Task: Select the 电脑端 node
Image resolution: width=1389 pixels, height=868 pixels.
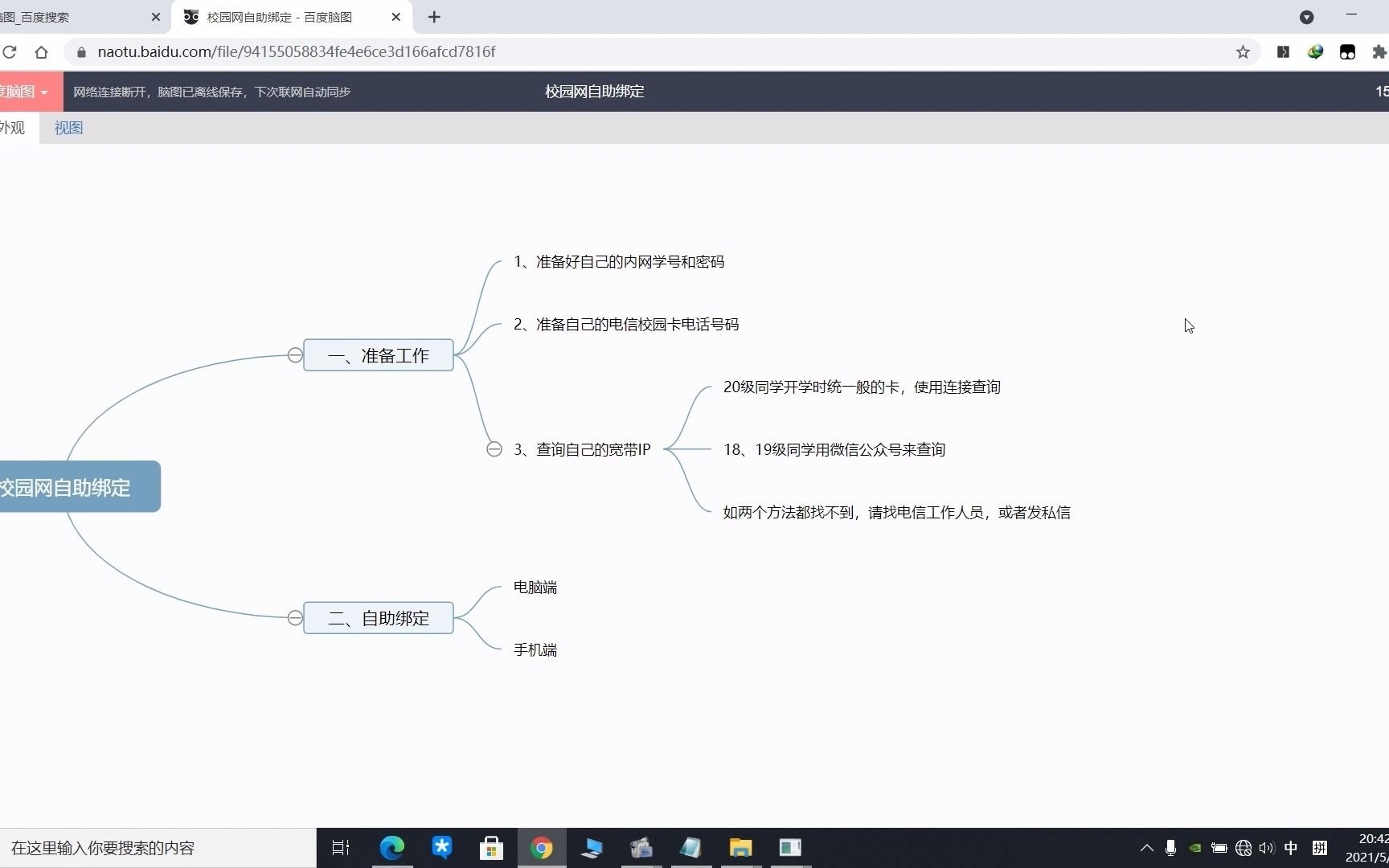Action: click(535, 588)
